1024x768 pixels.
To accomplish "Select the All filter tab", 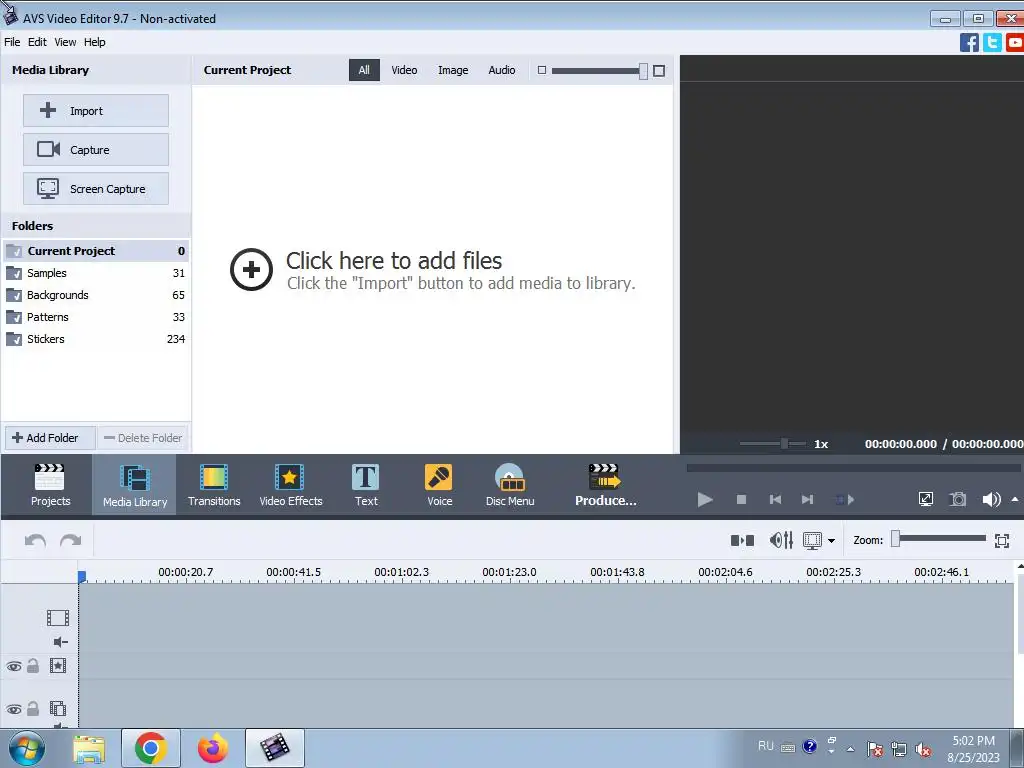I will point(364,70).
